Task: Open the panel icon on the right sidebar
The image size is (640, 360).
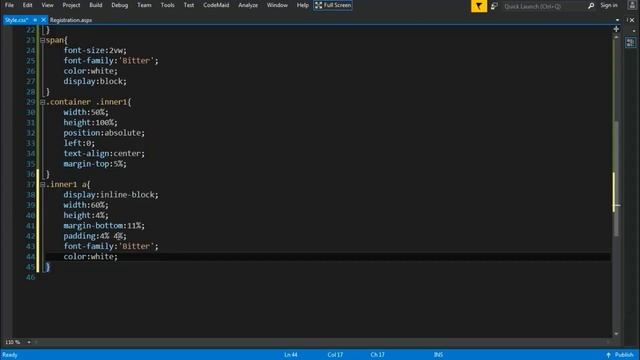Action: (630, 42)
